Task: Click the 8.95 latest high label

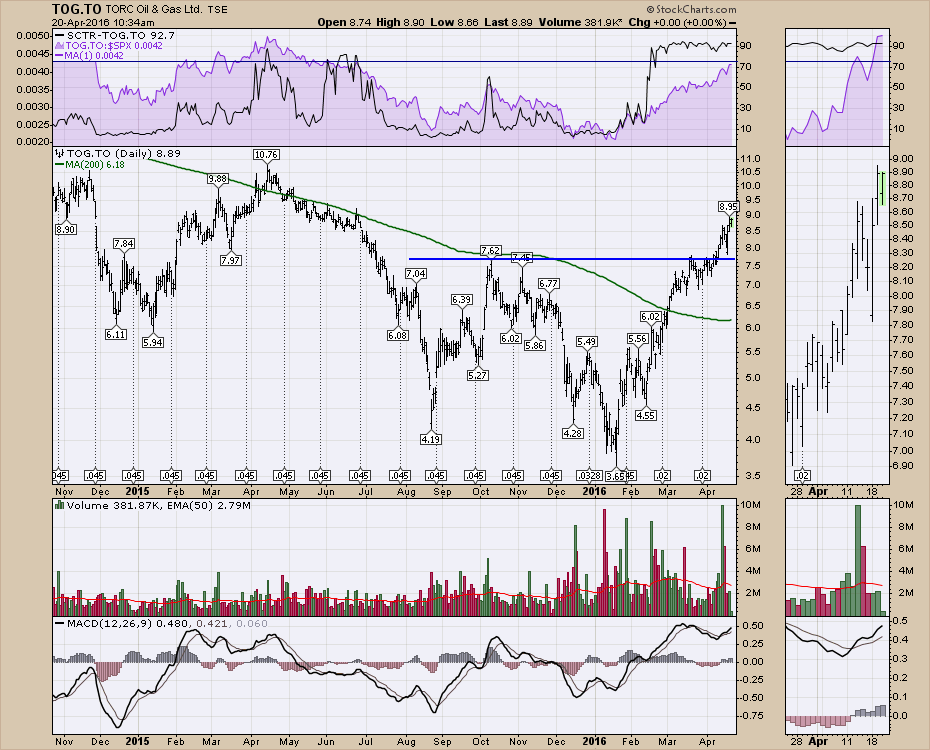Action: [729, 206]
